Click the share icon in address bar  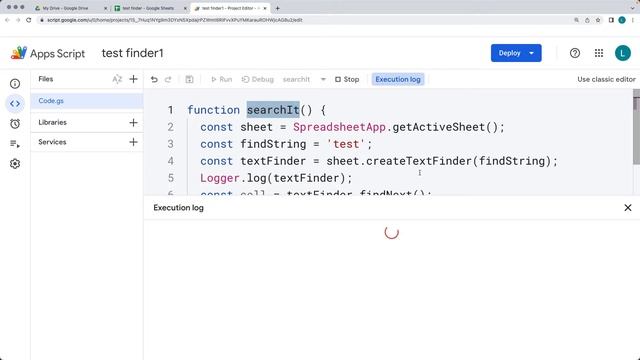tap(587, 20)
